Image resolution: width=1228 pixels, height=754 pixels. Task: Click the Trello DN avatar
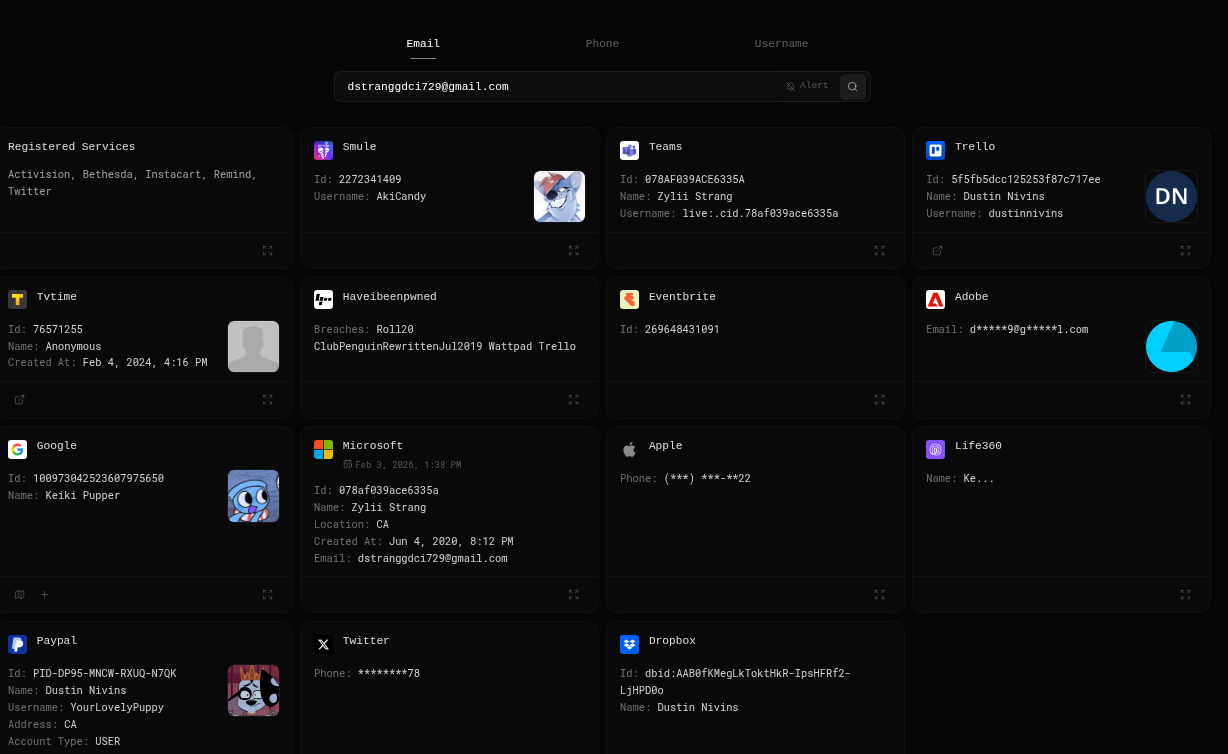[x=1171, y=196]
